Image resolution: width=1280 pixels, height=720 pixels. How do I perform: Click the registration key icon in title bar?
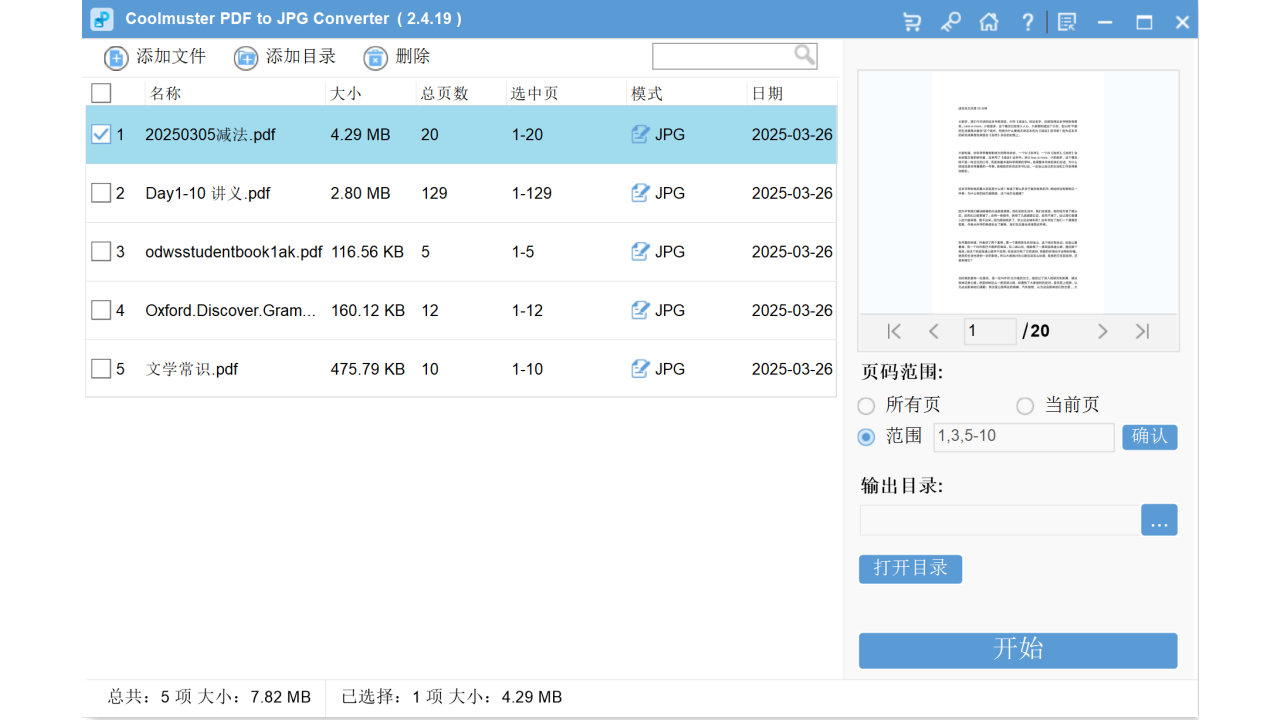950,20
